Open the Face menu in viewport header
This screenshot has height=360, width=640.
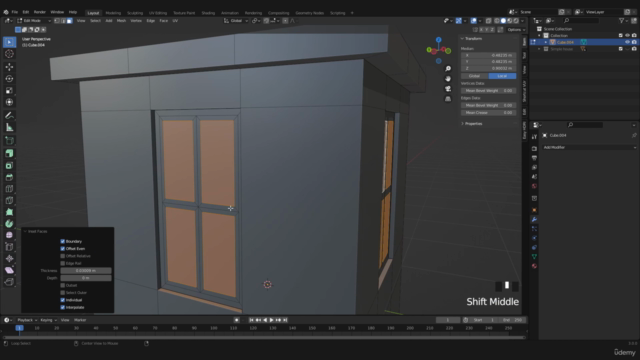[x=164, y=20]
